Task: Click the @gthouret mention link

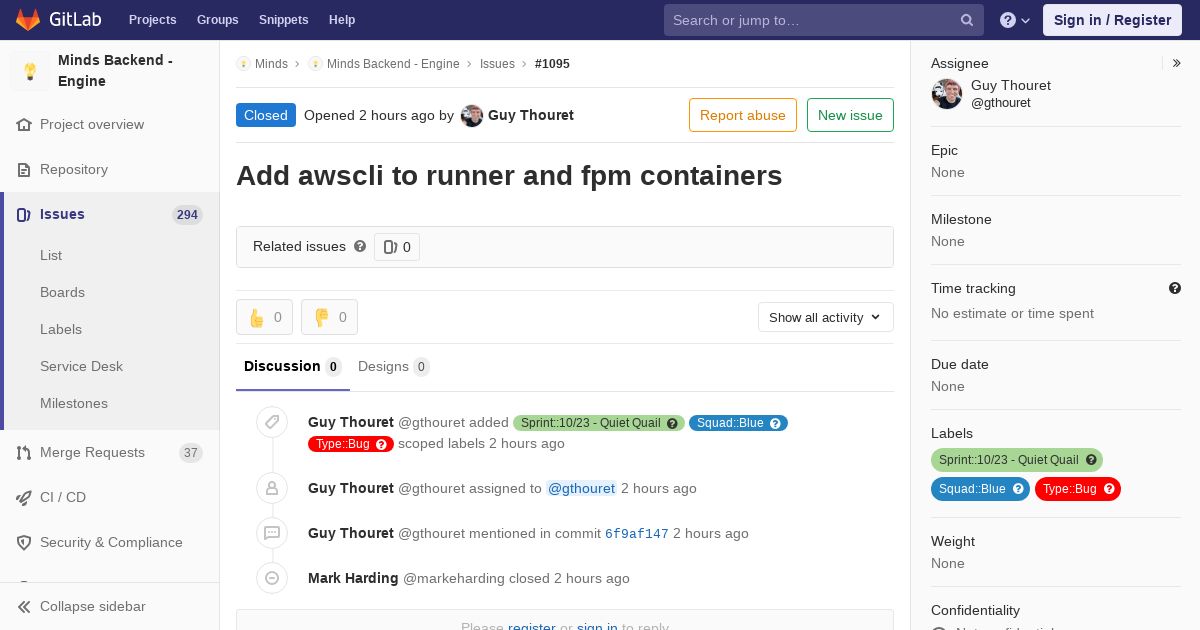Action: click(x=581, y=488)
